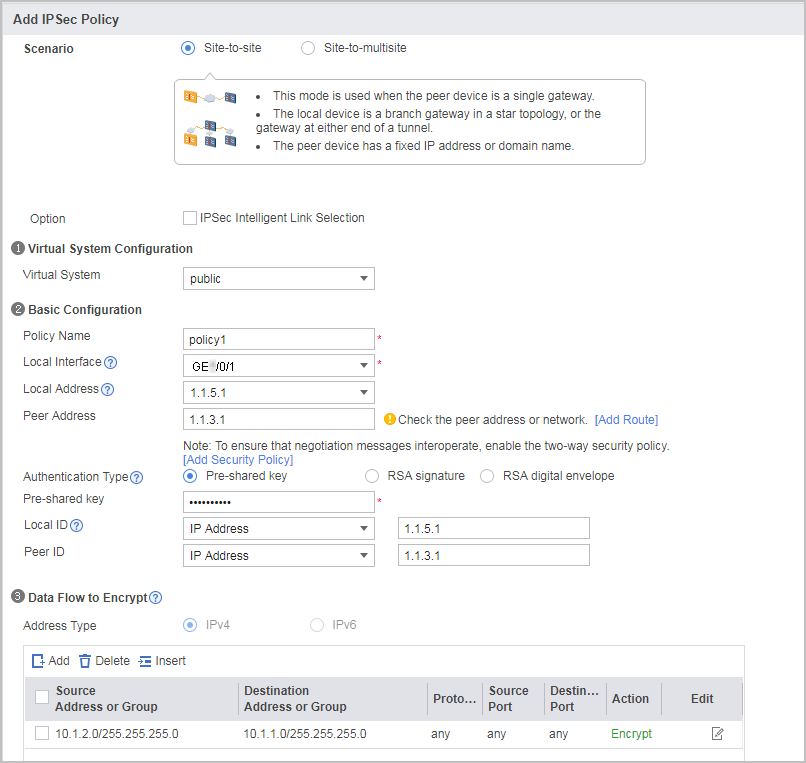Click the edit icon in the data flow row

[718, 734]
